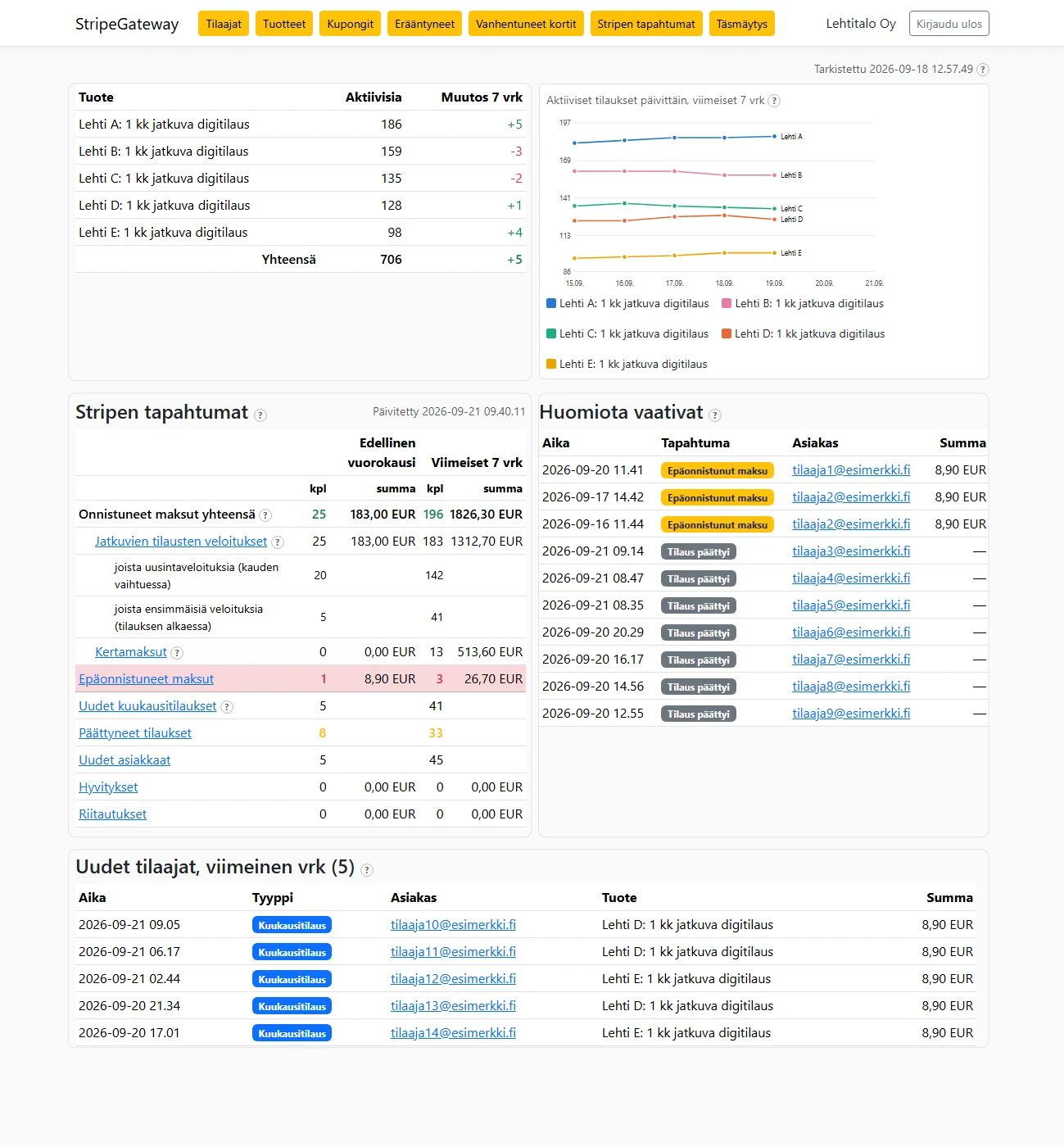Toggle the Lehti D orange legend swatch
Screen dimensions: 1064x1147
[727, 333]
